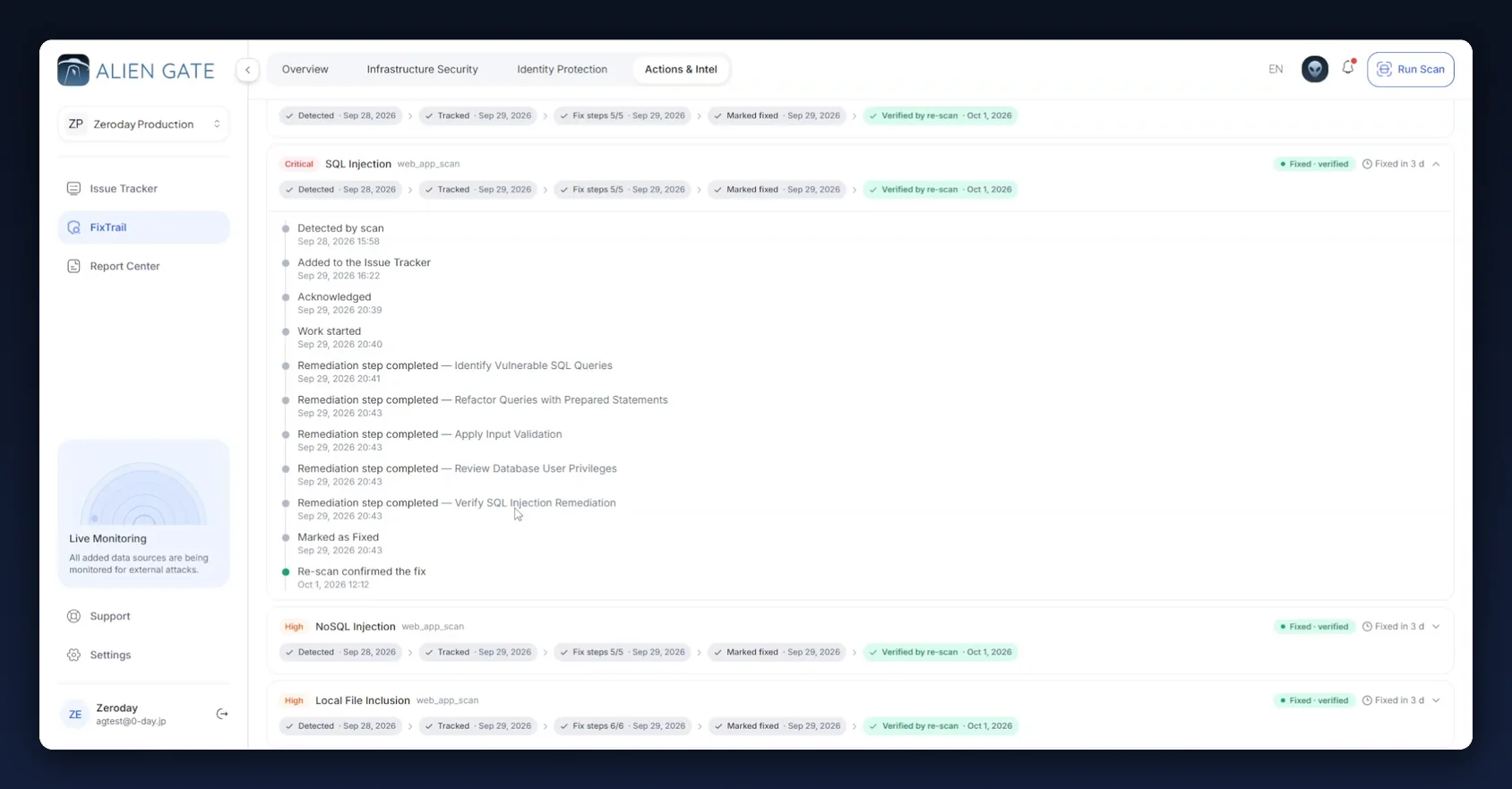The height and width of the screenshot is (789, 1512).
Task: Click the Verified by re-scan chip under SQL Injection
Action: click(941, 190)
